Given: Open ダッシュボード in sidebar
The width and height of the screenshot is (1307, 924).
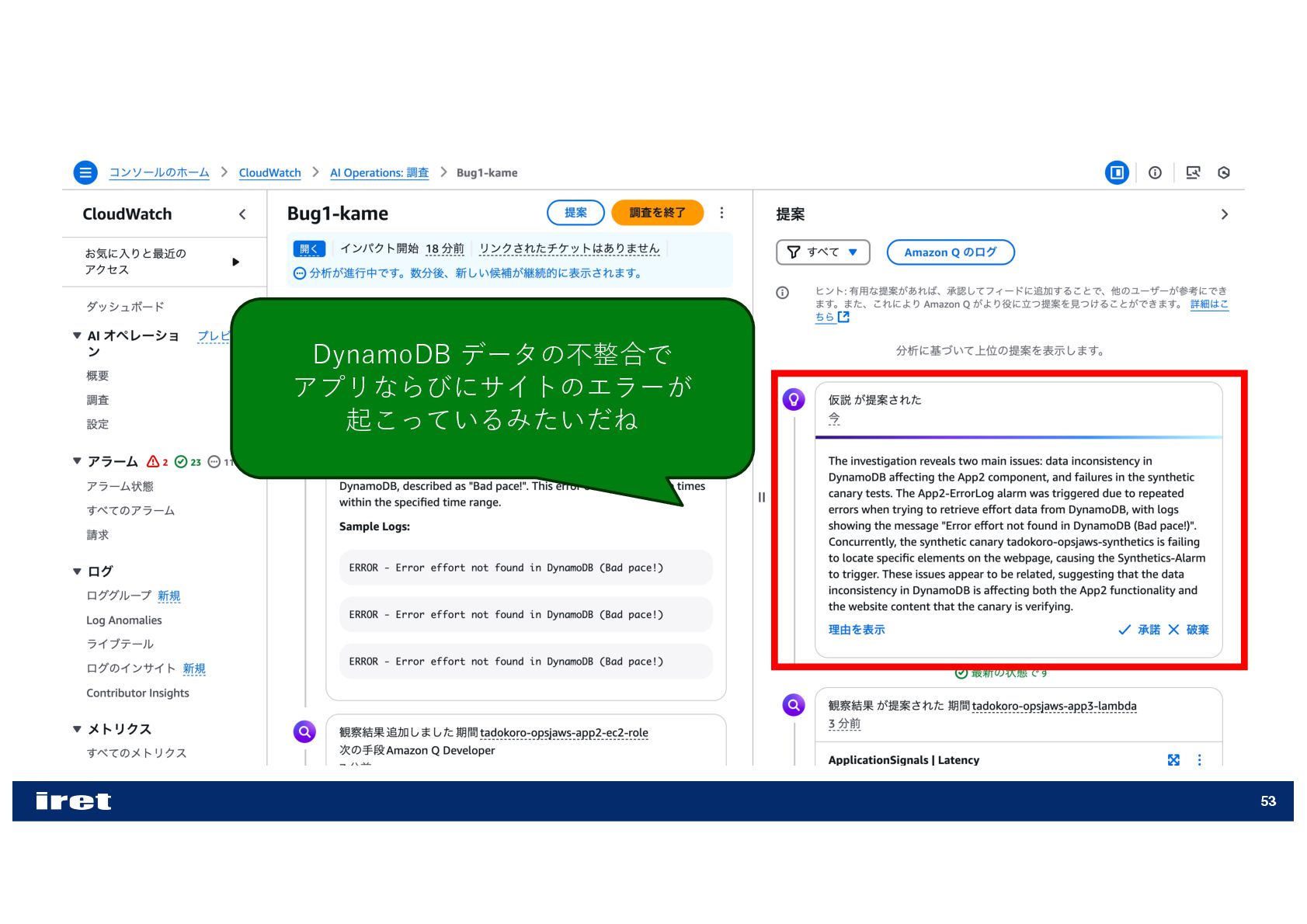Looking at the screenshot, I should tap(125, 307).
